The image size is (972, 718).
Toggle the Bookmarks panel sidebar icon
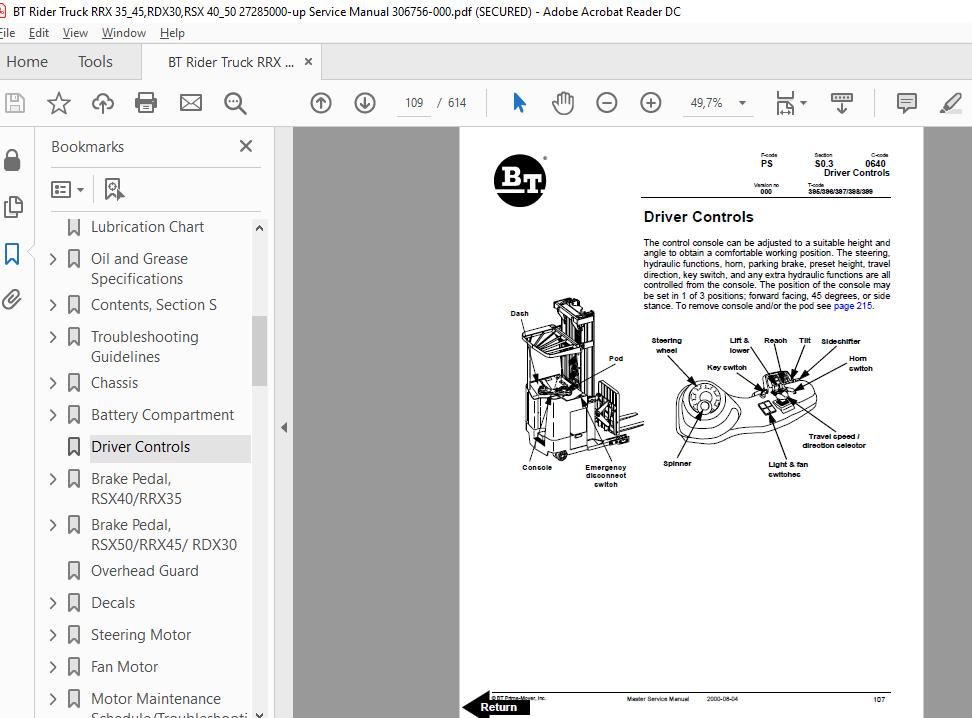(12, 254)
